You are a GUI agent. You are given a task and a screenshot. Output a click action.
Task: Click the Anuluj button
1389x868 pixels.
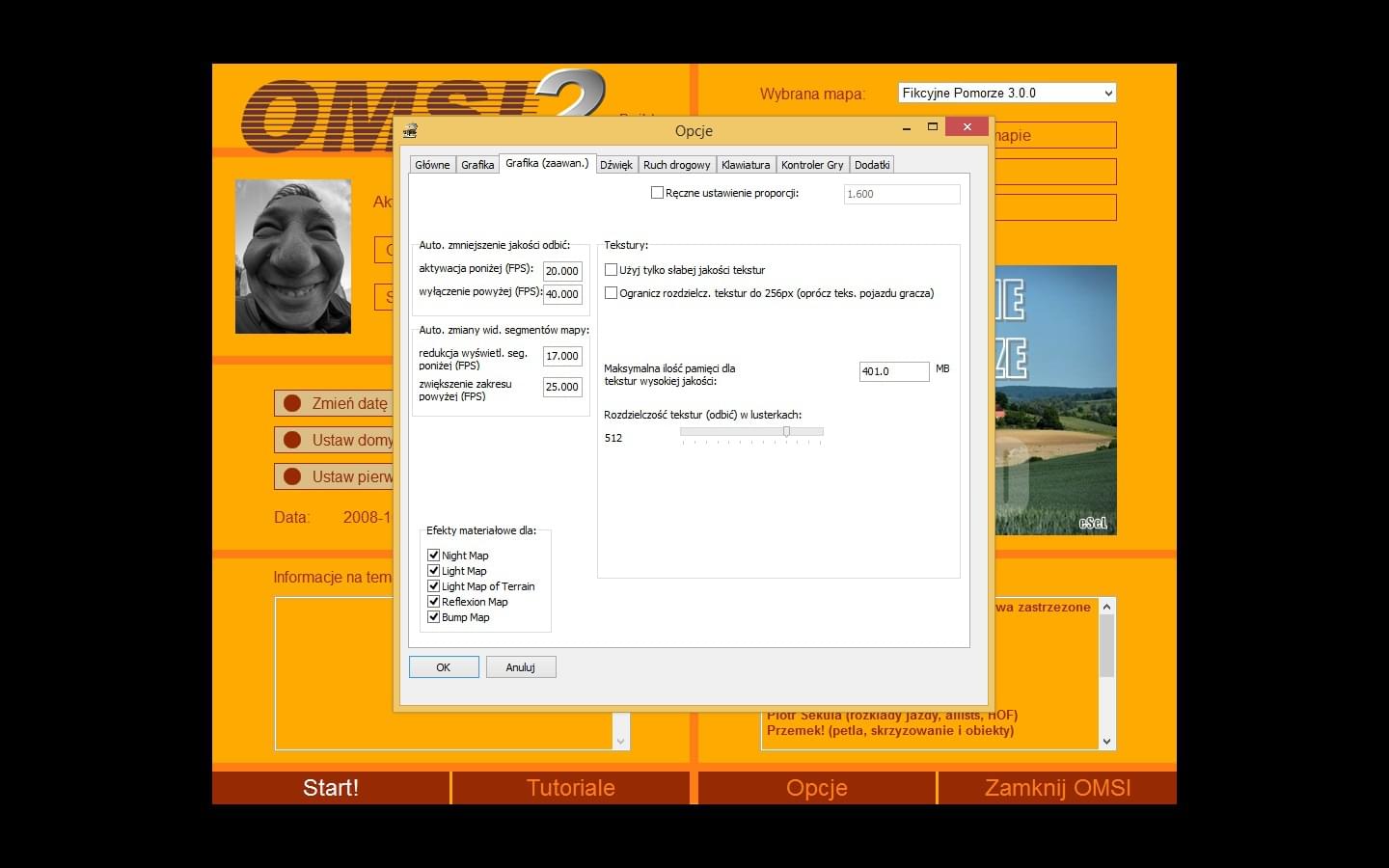pyautogui.click(x=521, y=667)
